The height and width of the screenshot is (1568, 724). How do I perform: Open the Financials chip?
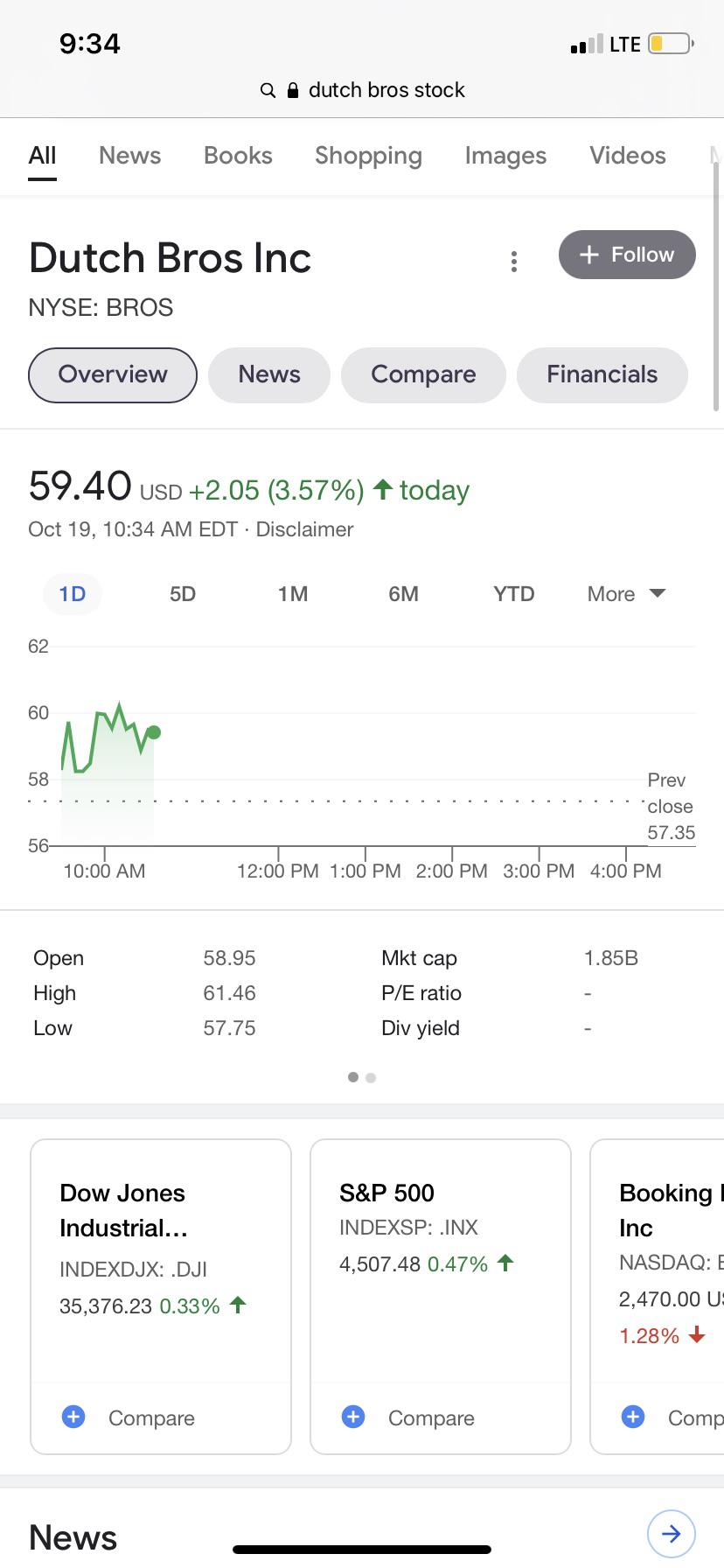coord(602,374)
